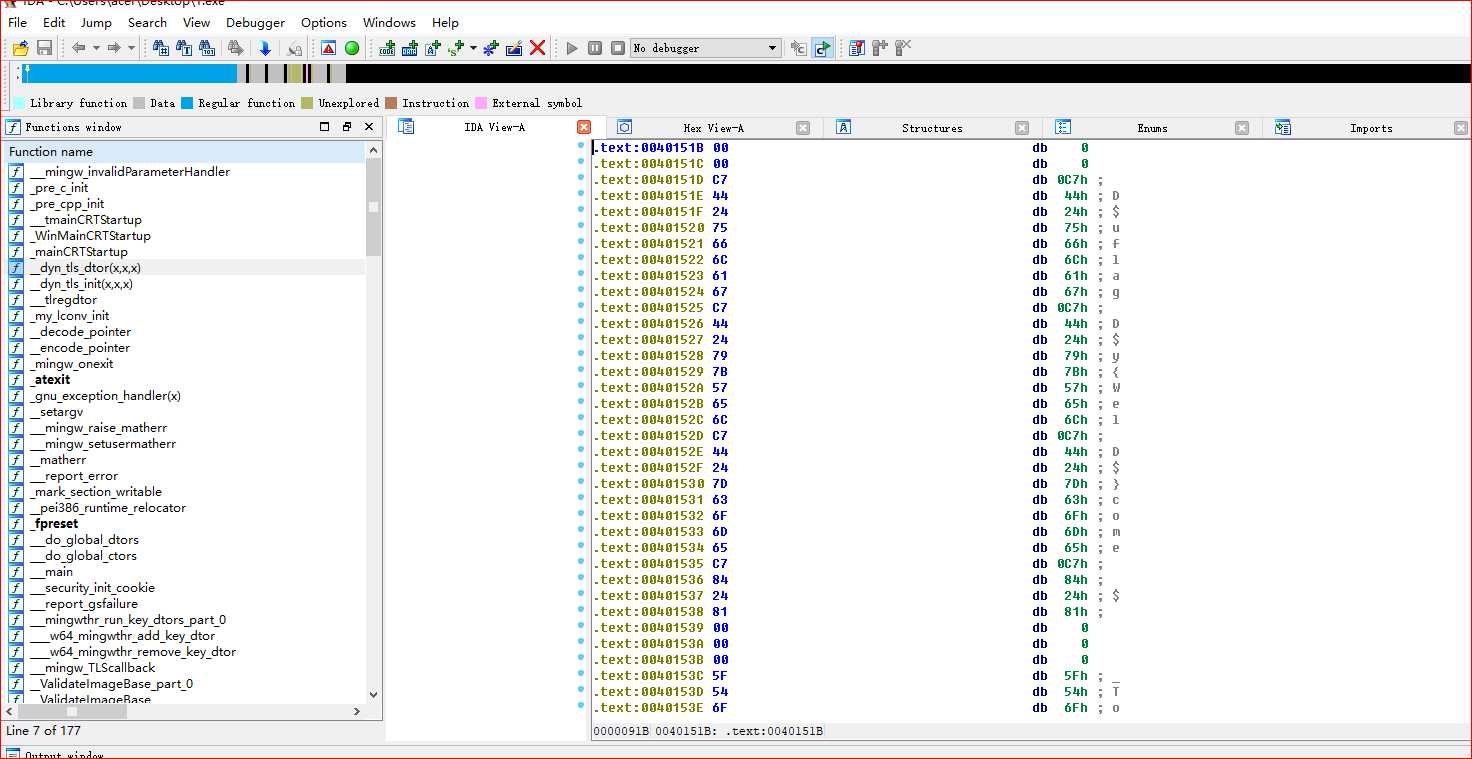Open the File menu
Viewport: 1472px width, 759px height.
pos(17,22)
